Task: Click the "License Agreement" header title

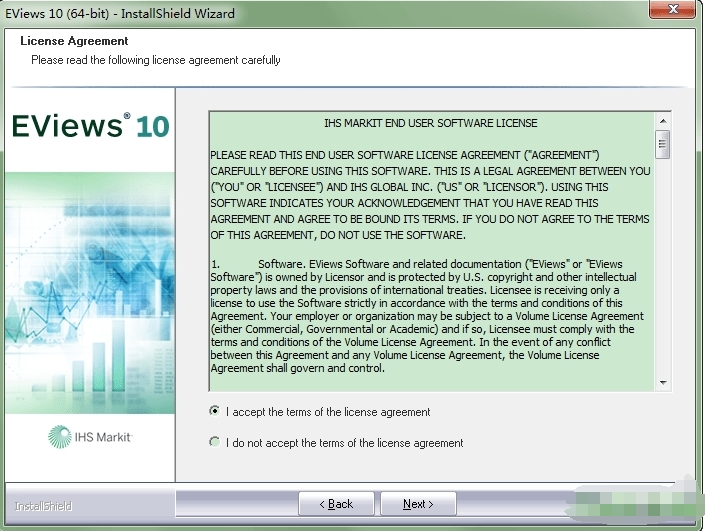Action: tap(74, 41)
